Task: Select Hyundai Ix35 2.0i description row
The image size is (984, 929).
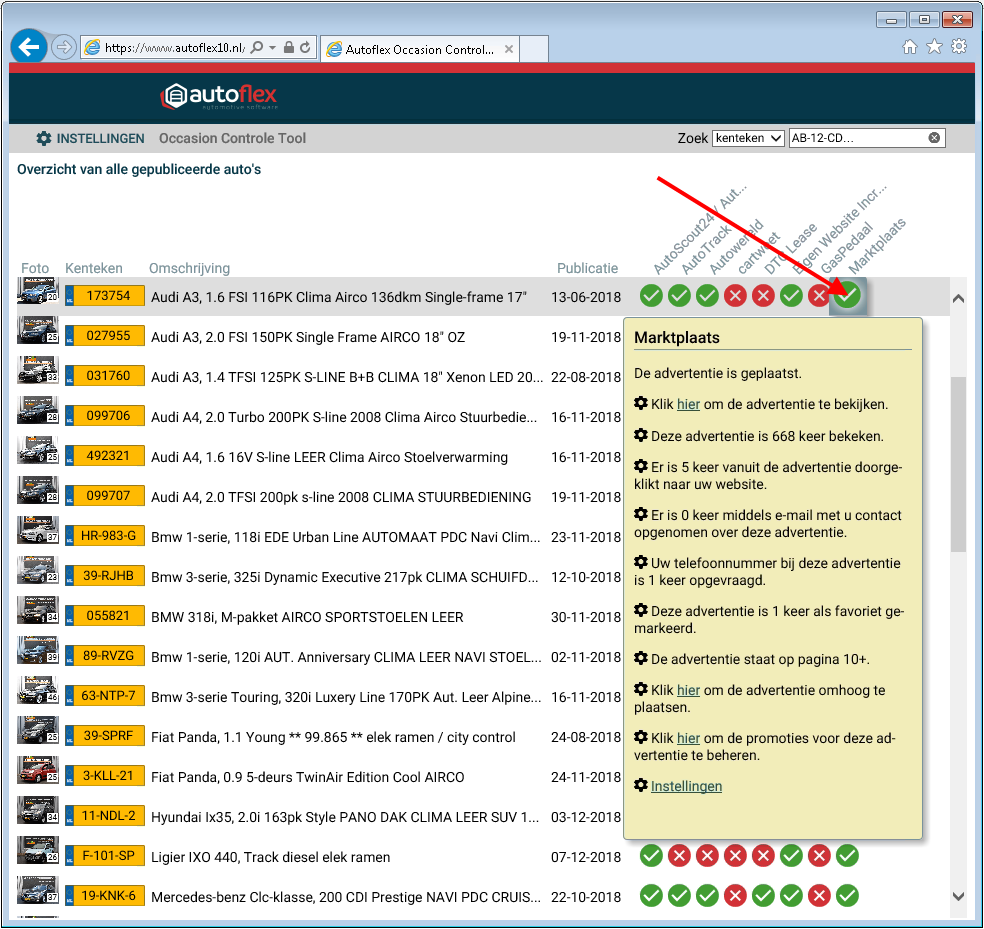Action: [345, 817]
